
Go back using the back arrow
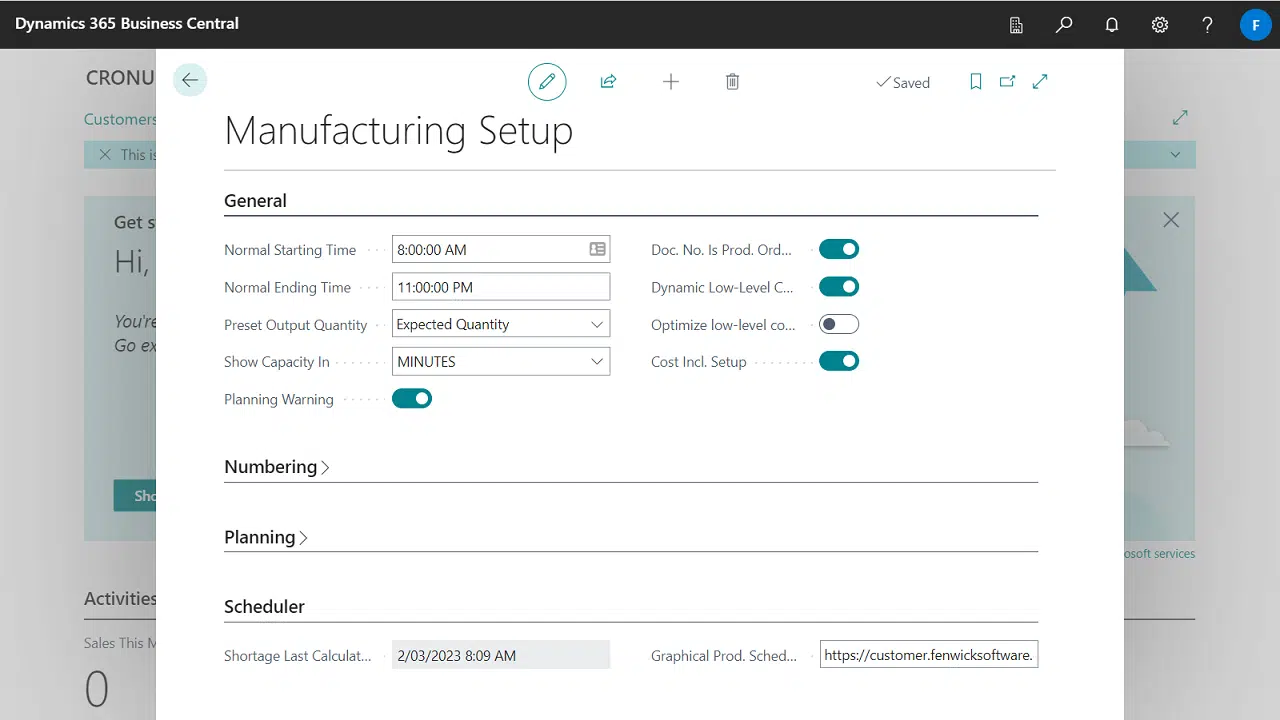pyautogui.click(x=190, y=80)
